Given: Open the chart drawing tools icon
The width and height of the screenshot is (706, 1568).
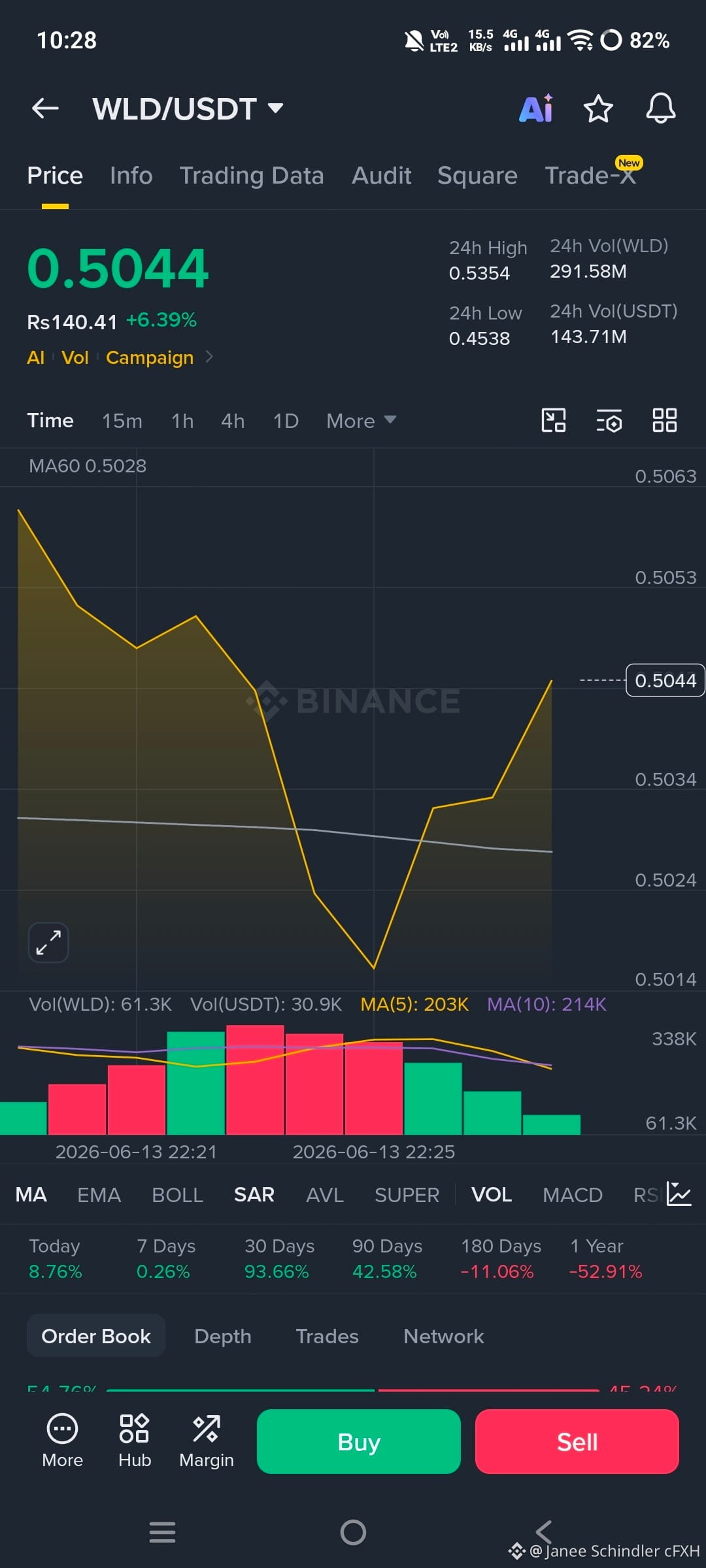Looking at the screenshot, I should pyautogui.click(x=554, y=420).
